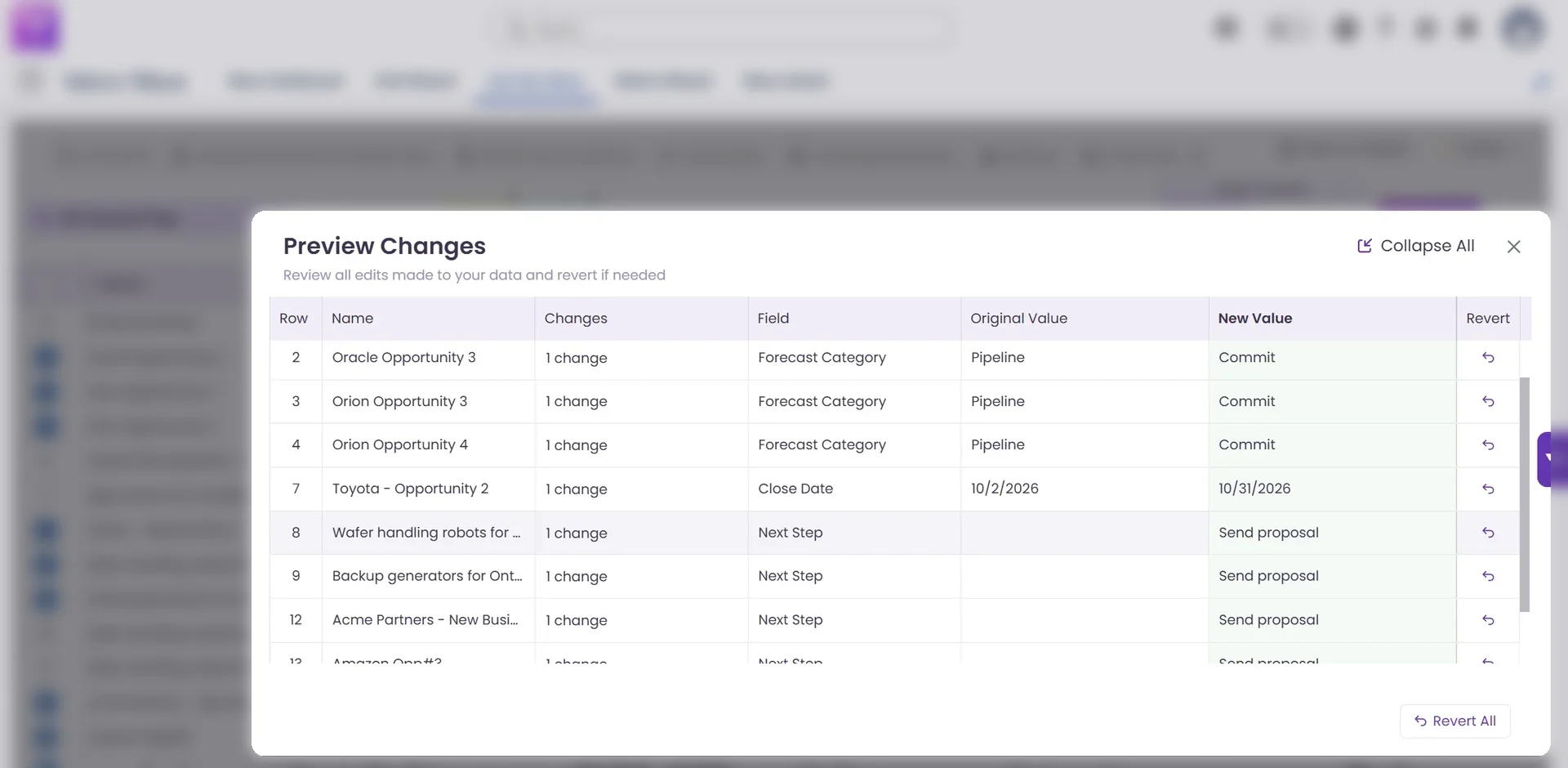Click the New Value column header
Image resolution: width=1568 pixels, height=768 pixels.
[x=1332, y=319]
